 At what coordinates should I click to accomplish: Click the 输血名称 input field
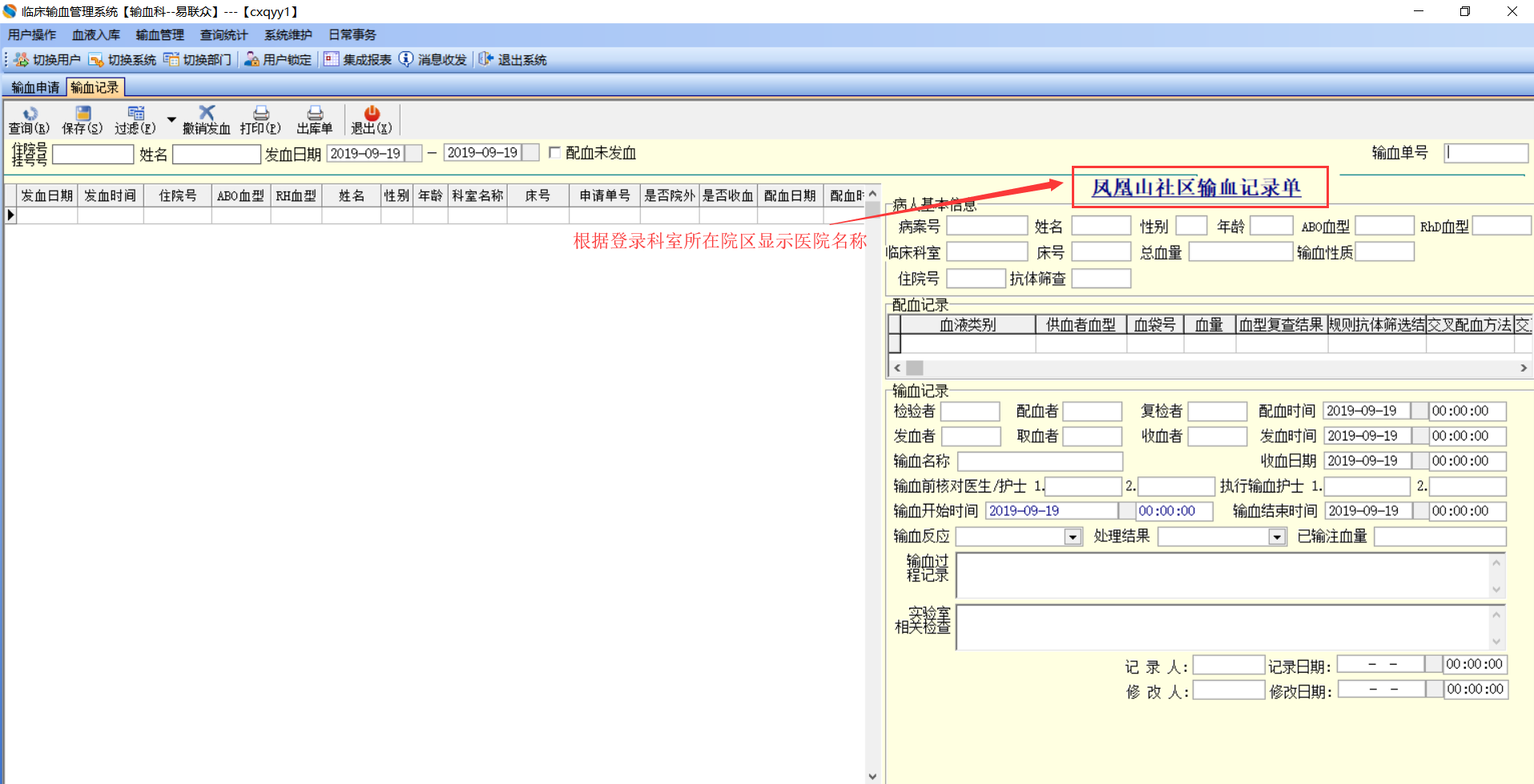(x=1041, y=461)
